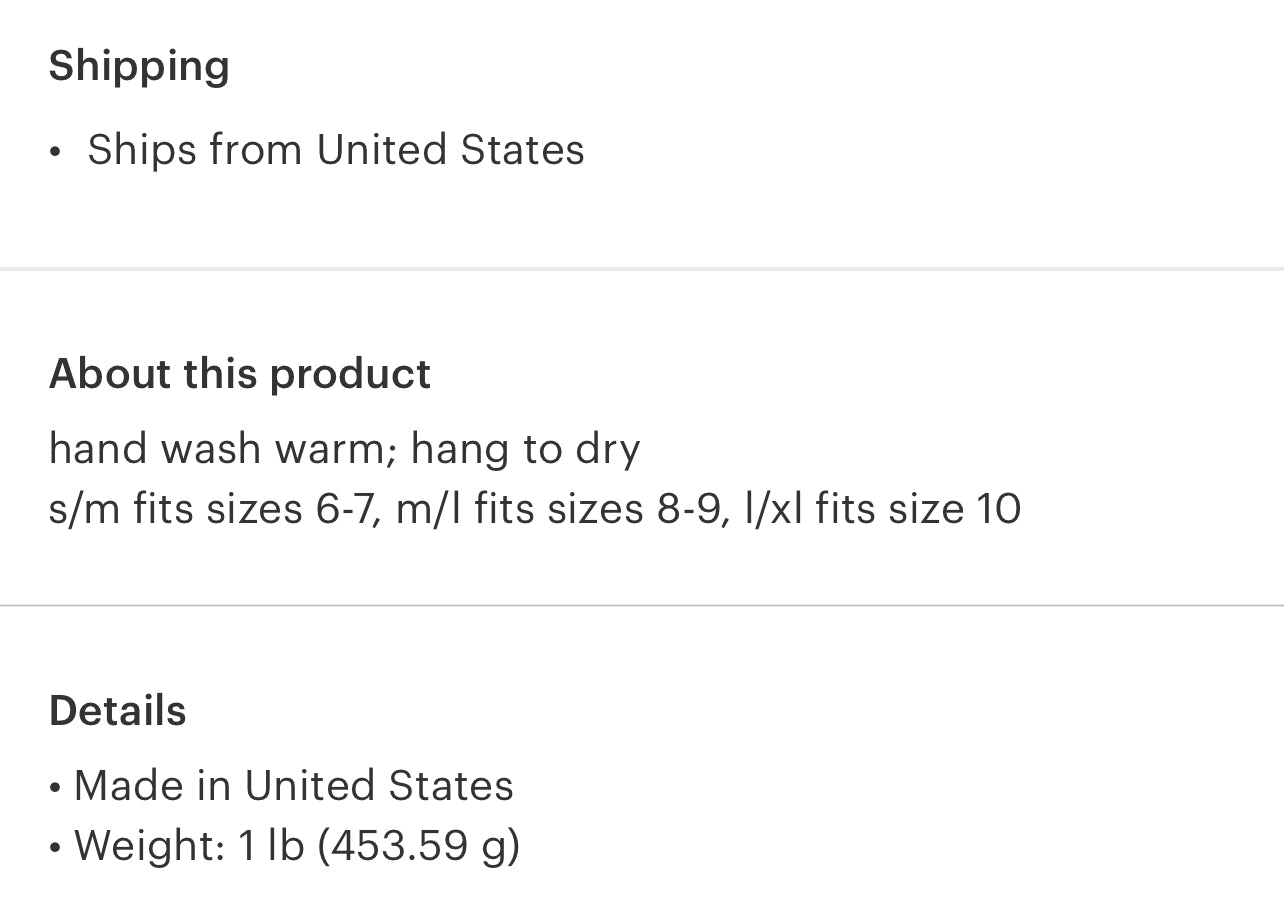
Task: Click the Details section heading
Action: [x=117, y=711]
